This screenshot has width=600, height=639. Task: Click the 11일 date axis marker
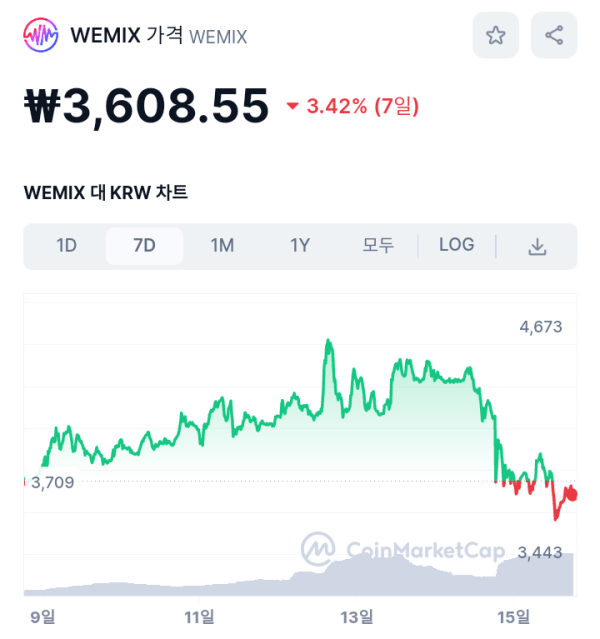pyautogui.click(x=199, y=617)
